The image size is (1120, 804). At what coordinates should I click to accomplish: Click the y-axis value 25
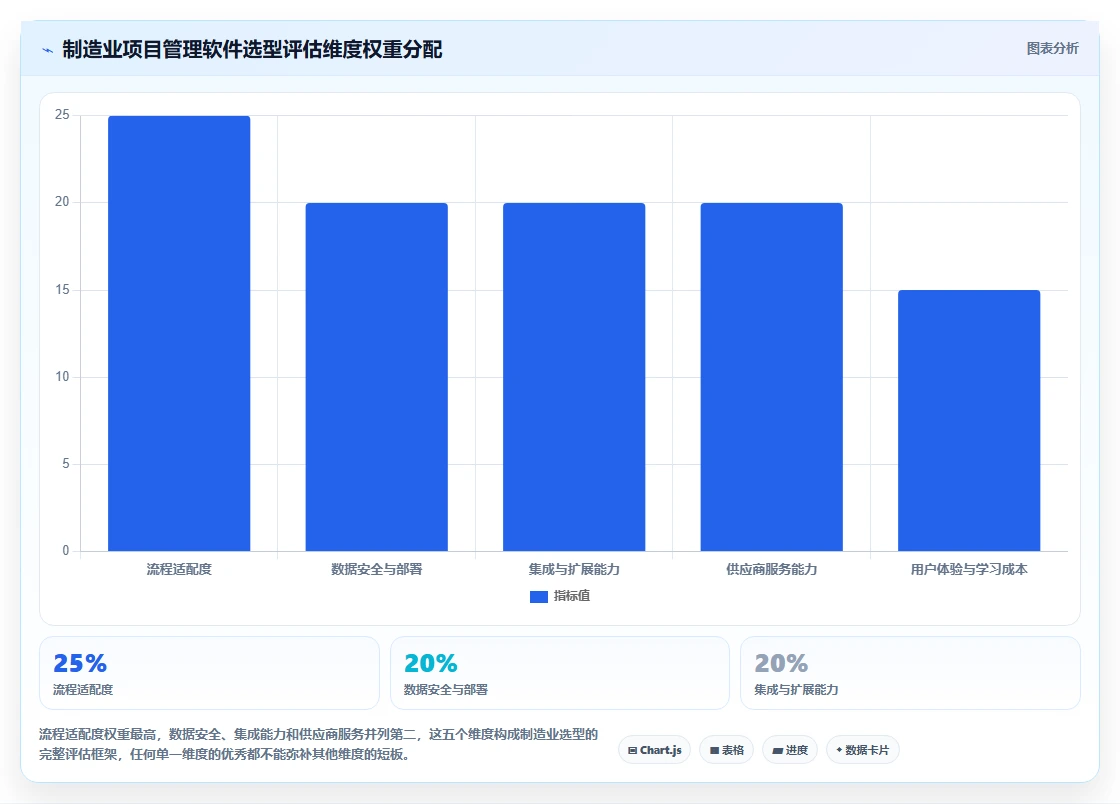click(x=62, y=115)
